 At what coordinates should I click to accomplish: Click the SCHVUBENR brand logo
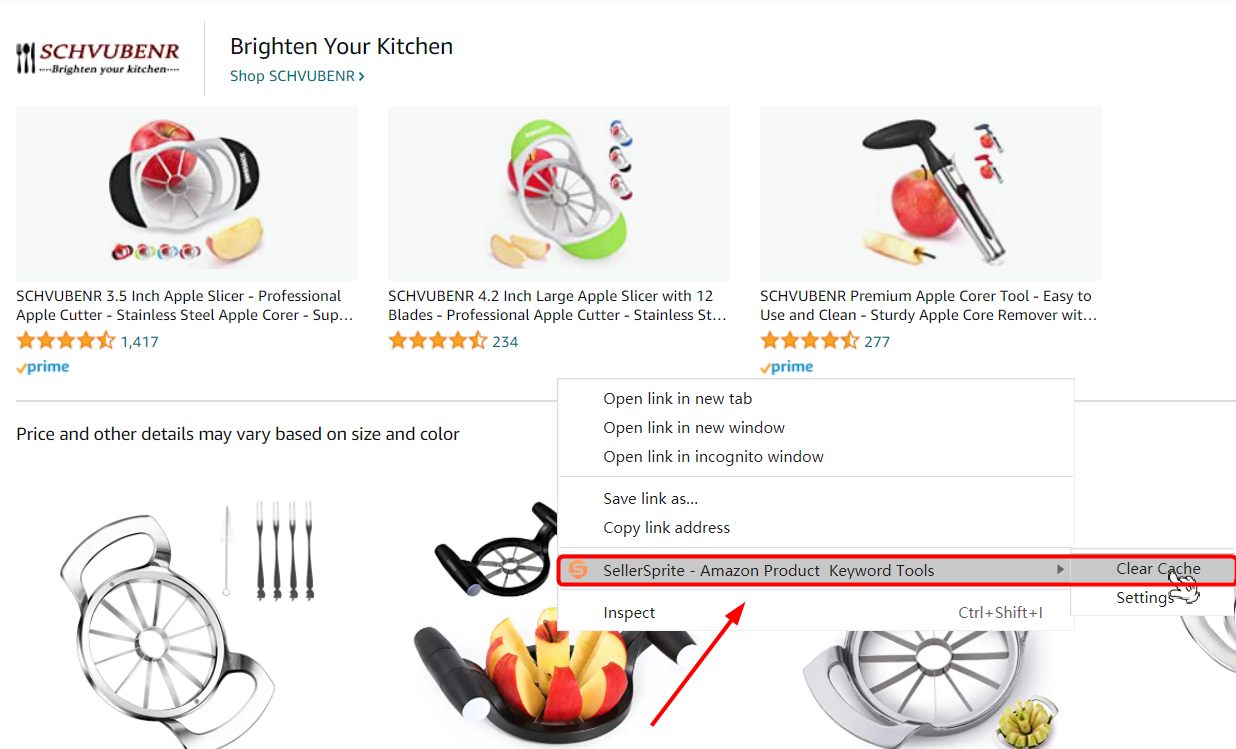[98, 58]
